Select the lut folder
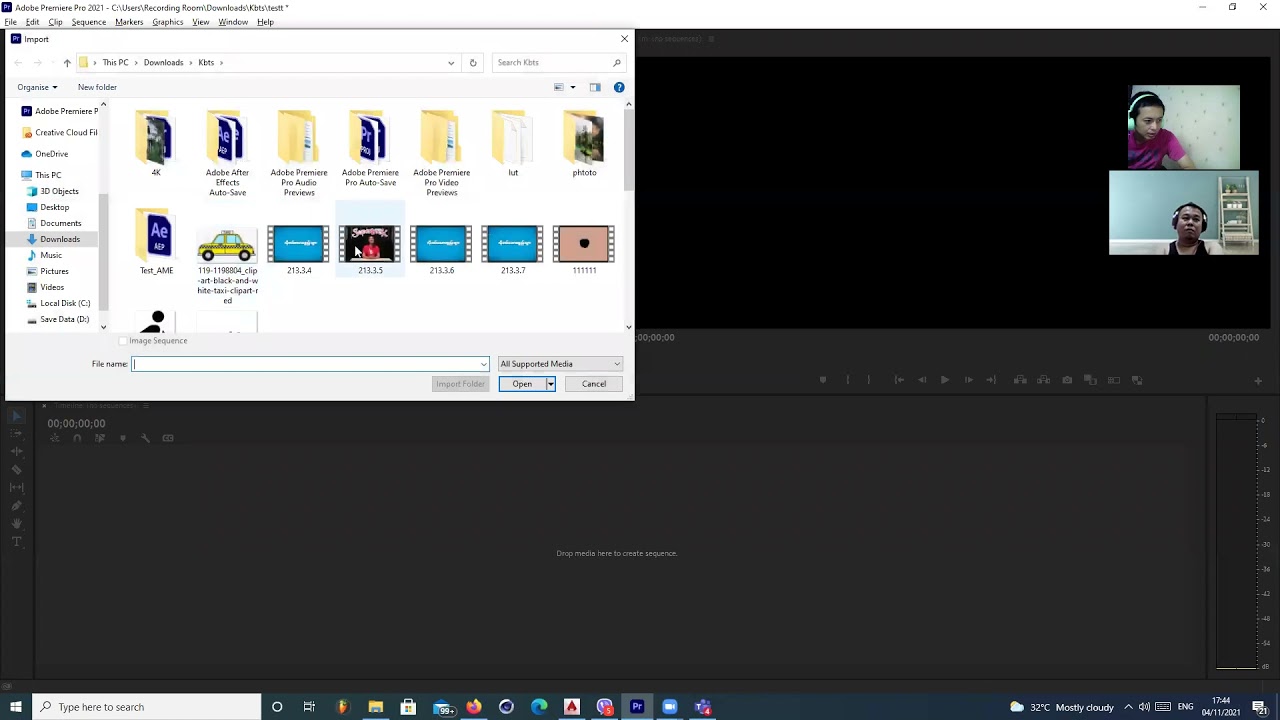1280x720 pixels. (513, 145)
